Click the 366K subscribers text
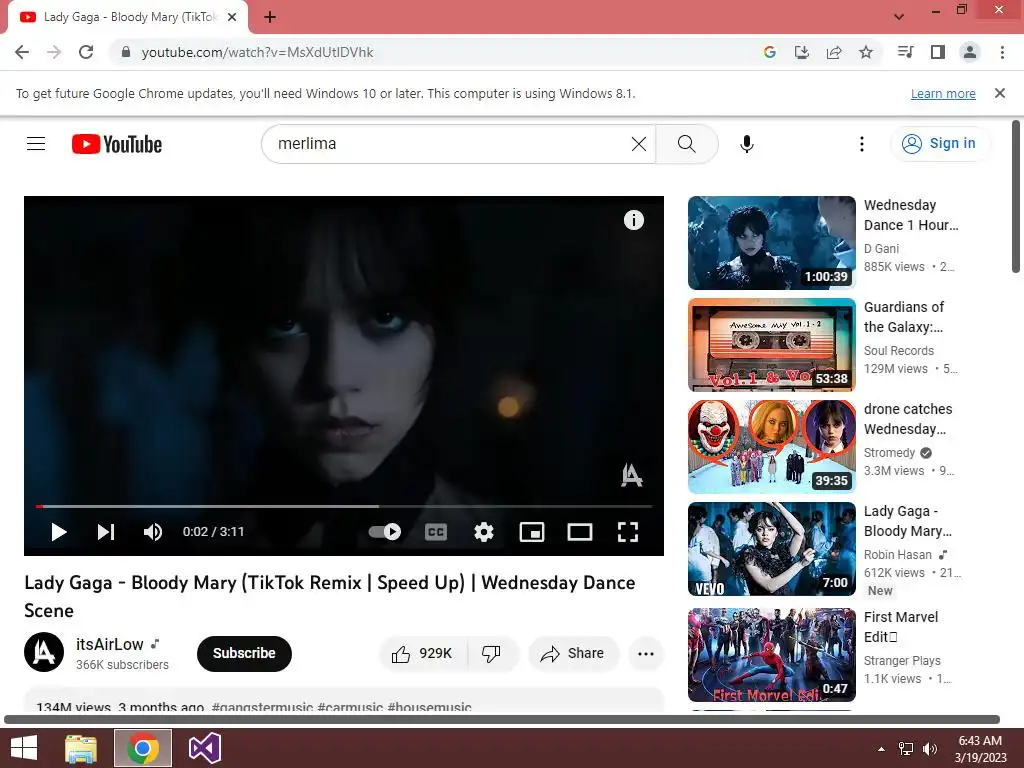 [122, 665]
